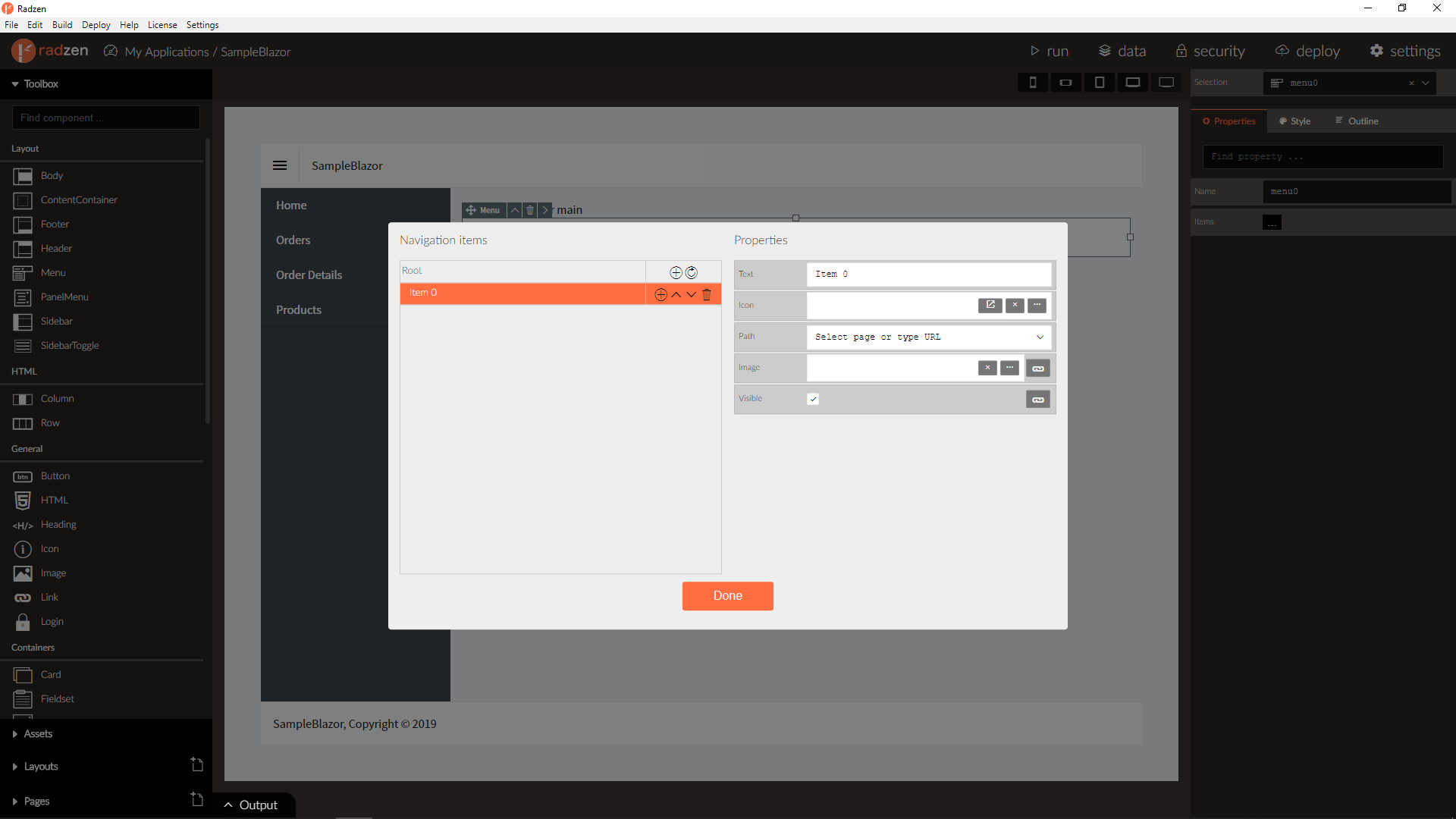1456x819 pixels.
Task: Expand the Assets section
Action: [32, 734]
